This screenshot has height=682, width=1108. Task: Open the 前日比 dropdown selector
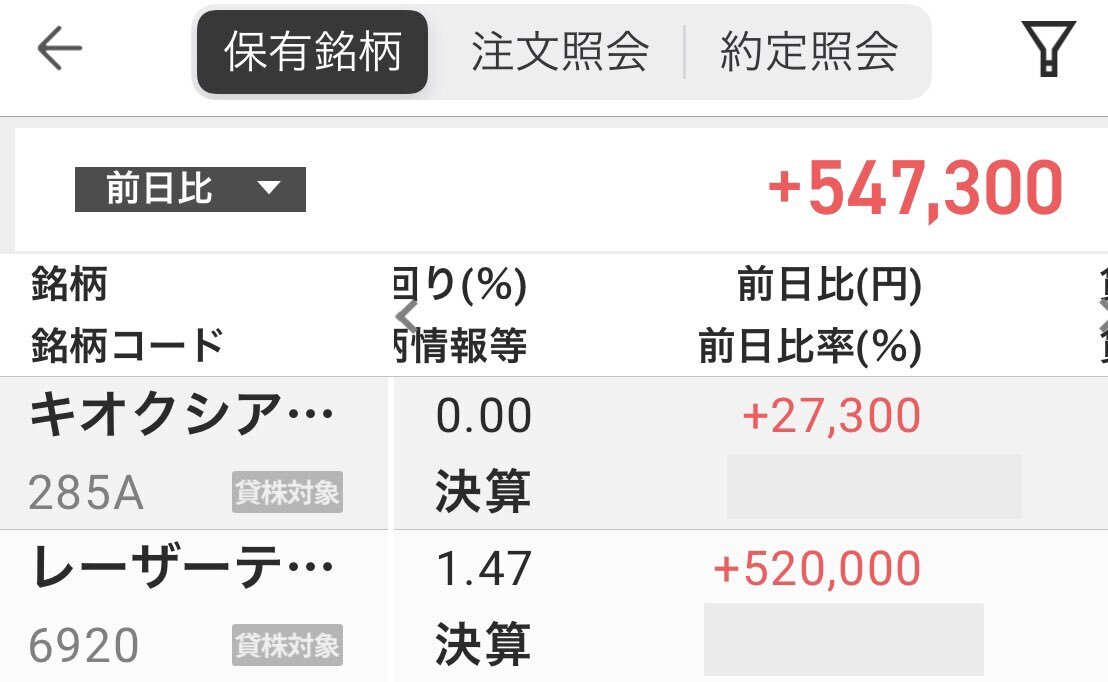(x=190, y=189)
